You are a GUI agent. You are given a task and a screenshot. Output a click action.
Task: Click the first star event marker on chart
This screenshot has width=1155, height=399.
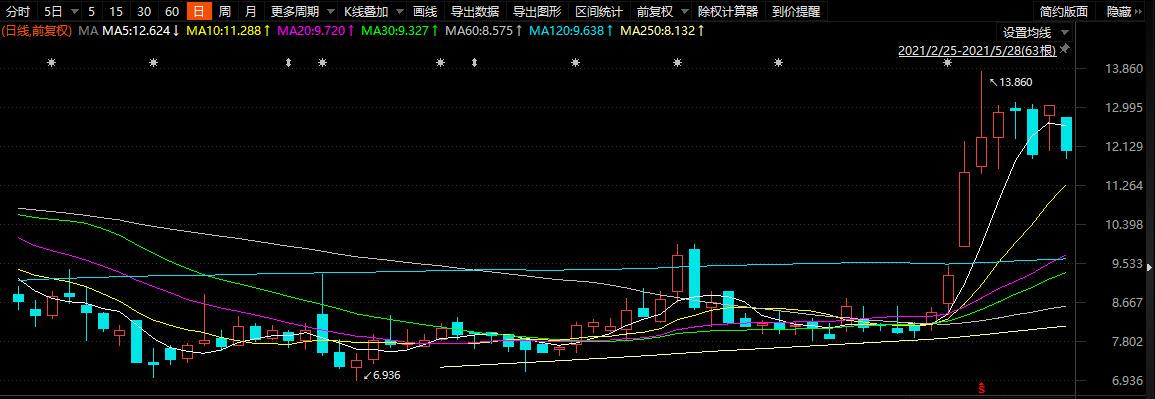(x=52, y=63)
